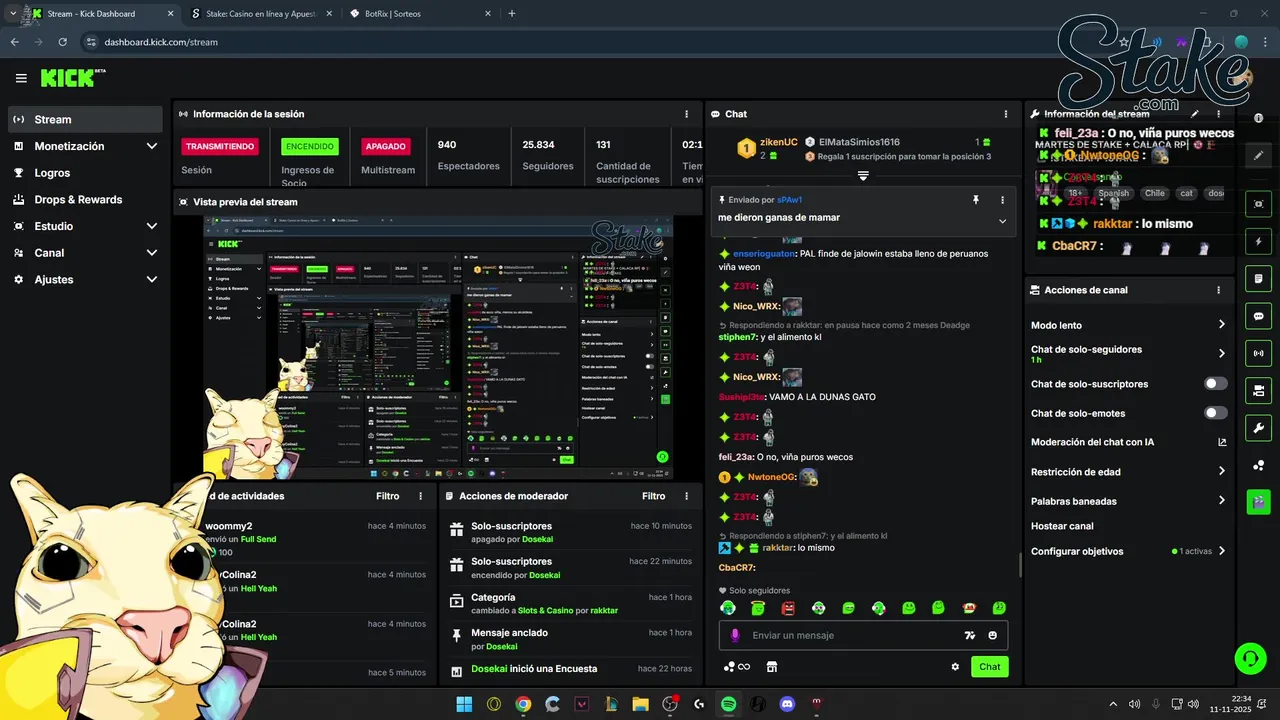Open Logros in the sidebar
The image size is (1280, 720).
(85, 173)
